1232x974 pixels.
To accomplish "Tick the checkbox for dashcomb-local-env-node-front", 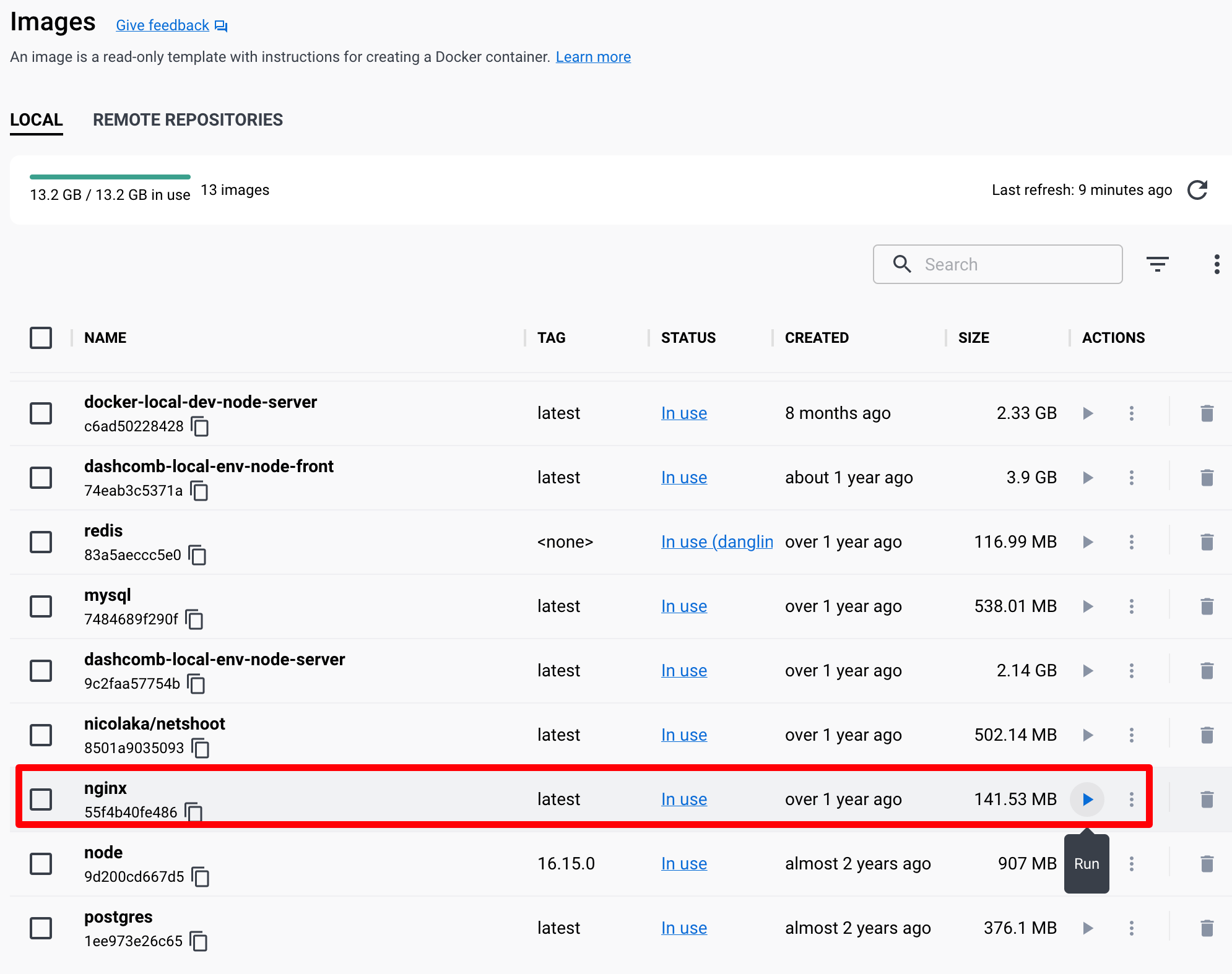I will 41,478.
